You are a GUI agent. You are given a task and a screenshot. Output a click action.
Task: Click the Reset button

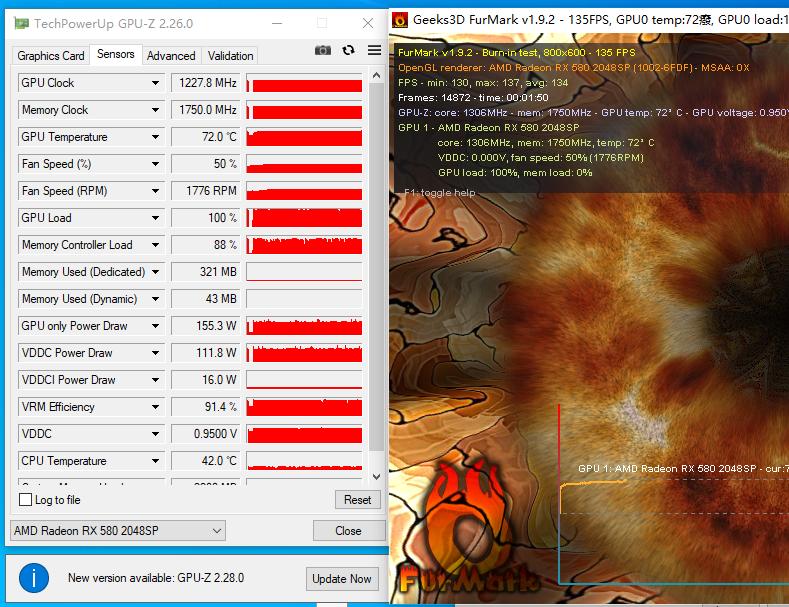tap(358, 500)
